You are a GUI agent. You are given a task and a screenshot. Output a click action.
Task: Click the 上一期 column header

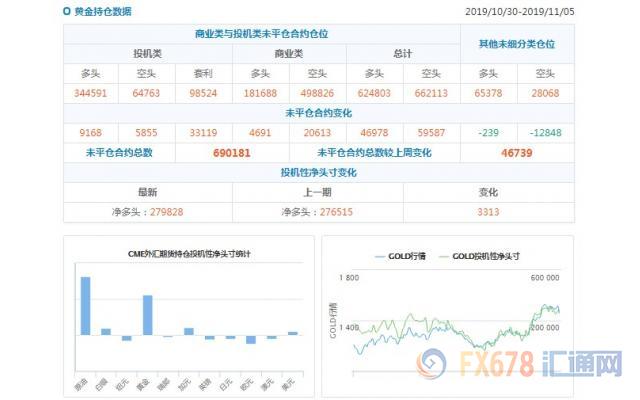pos(317,192)
